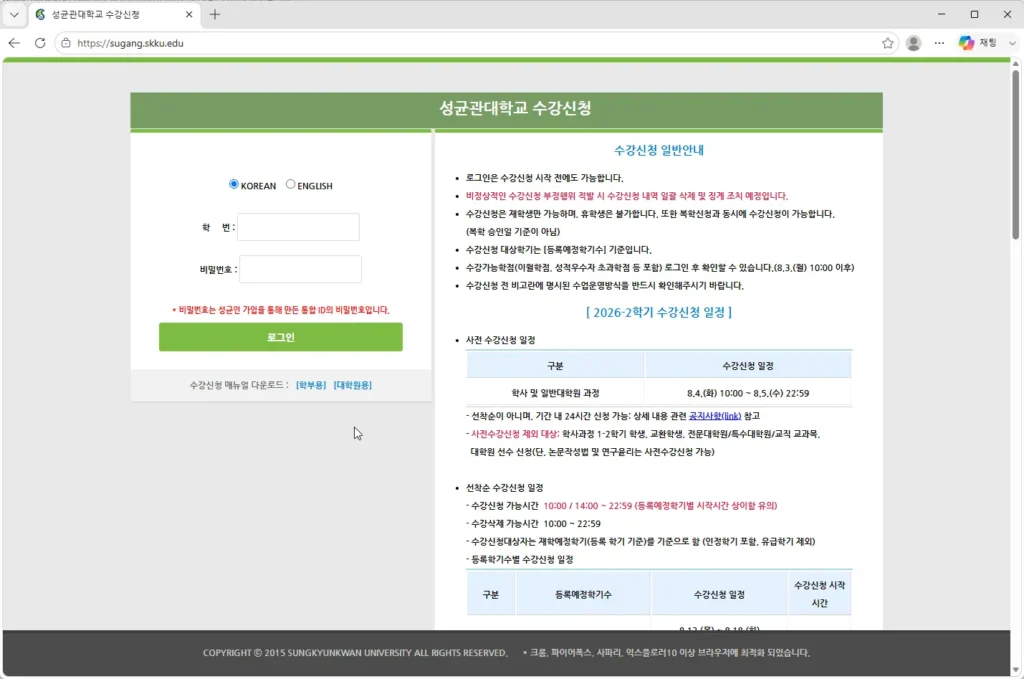Click the red password notice text
Image resolution: width=1024 pixels, height=679 pixels.
(281, 310)
